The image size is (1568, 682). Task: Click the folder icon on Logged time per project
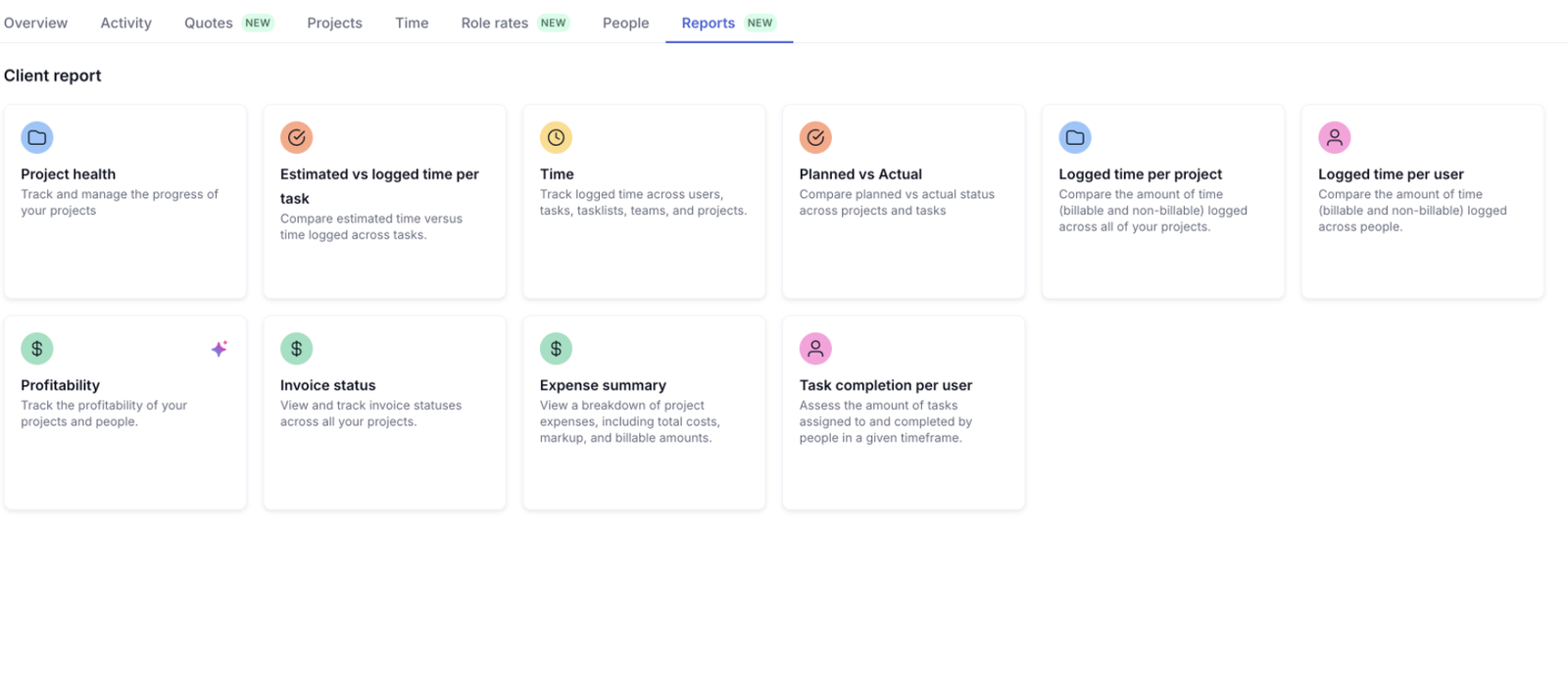pyautogui.click(x=1075, y=138)
